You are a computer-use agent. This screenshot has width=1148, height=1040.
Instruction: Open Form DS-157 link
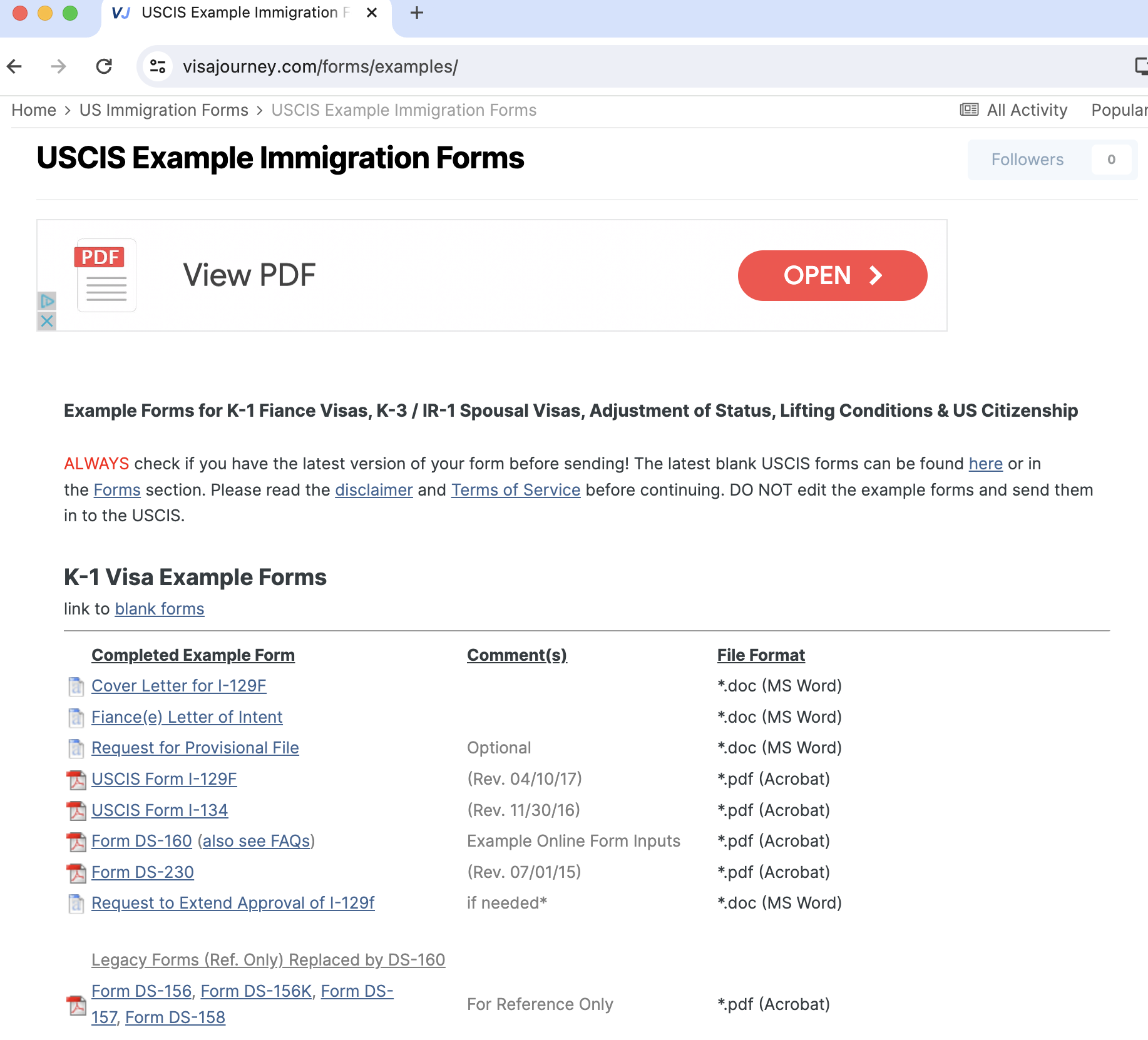pos(357,991)
